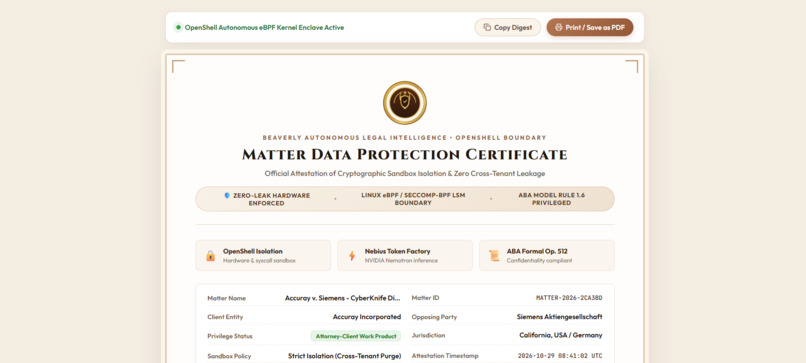Click the printer icon in Print button
This screenshot has width=806, height=363.
pos(558,27)
